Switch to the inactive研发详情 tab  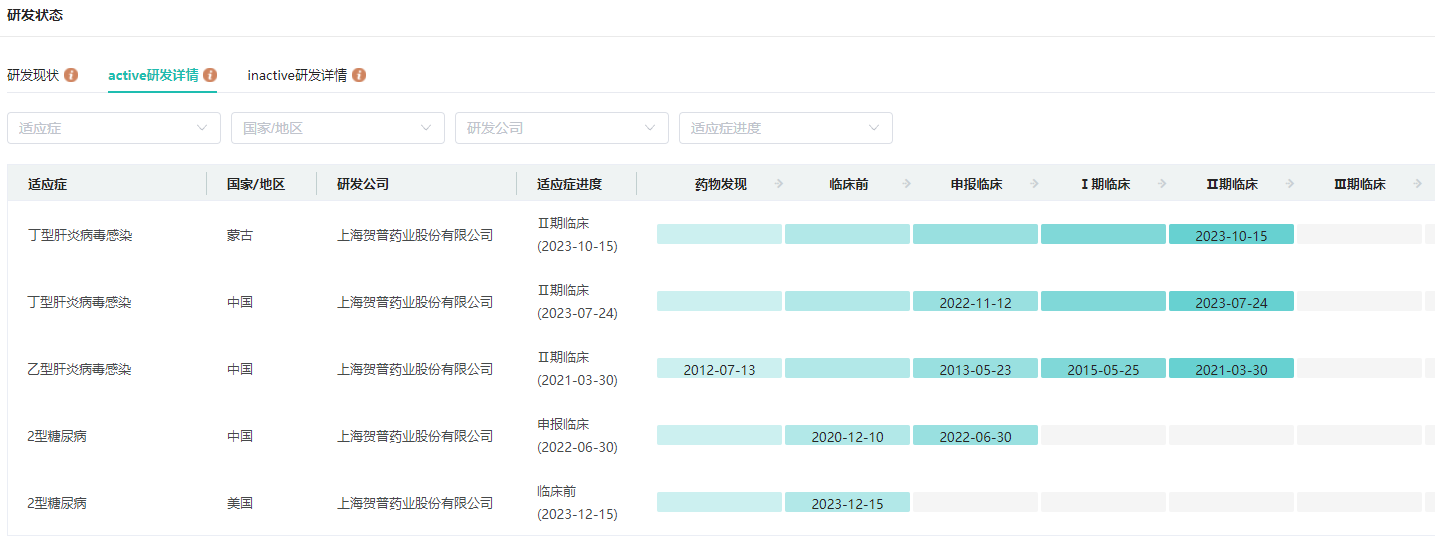[x=297, y=75]
